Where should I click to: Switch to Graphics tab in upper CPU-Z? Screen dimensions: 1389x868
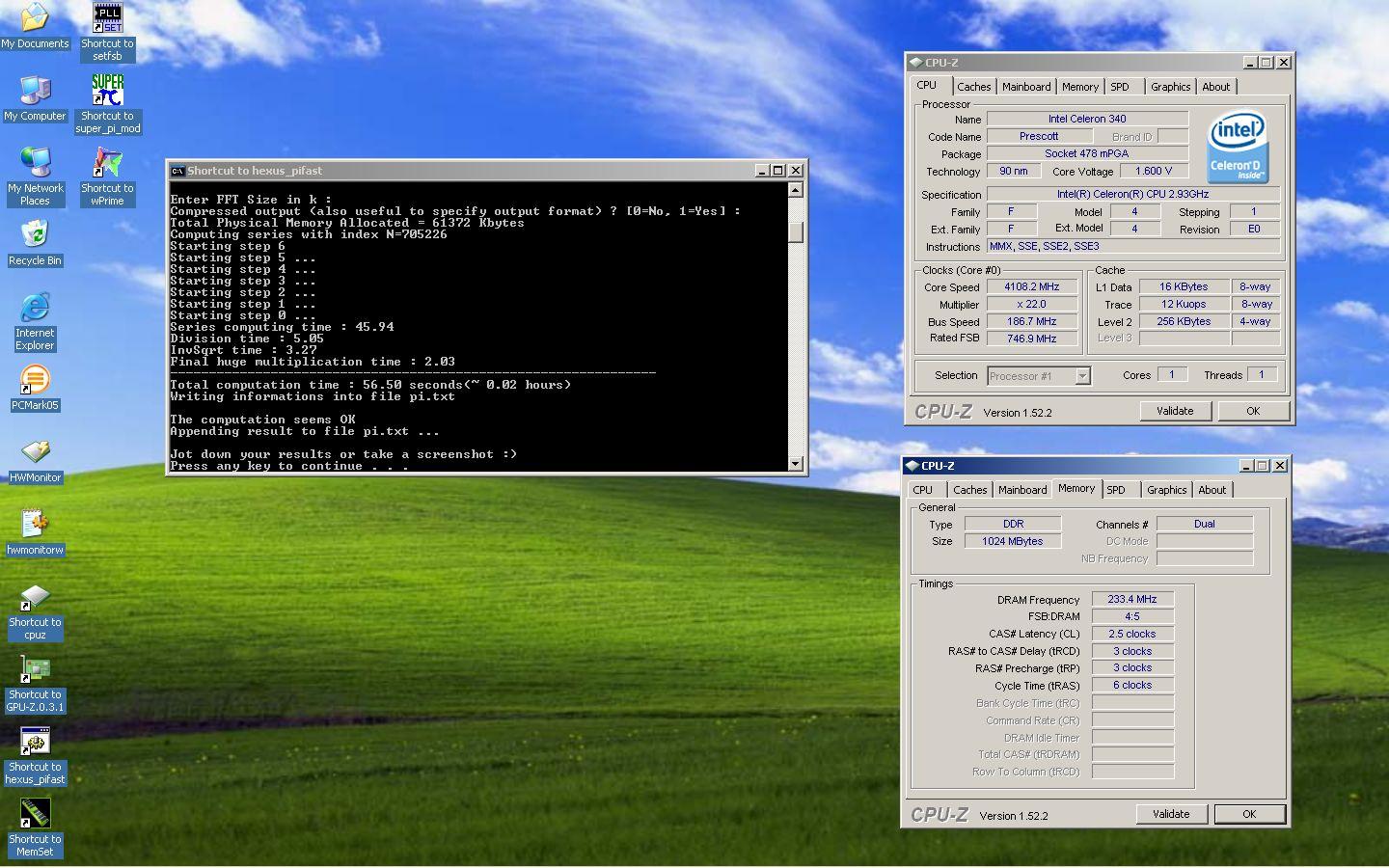[1170, 87]
